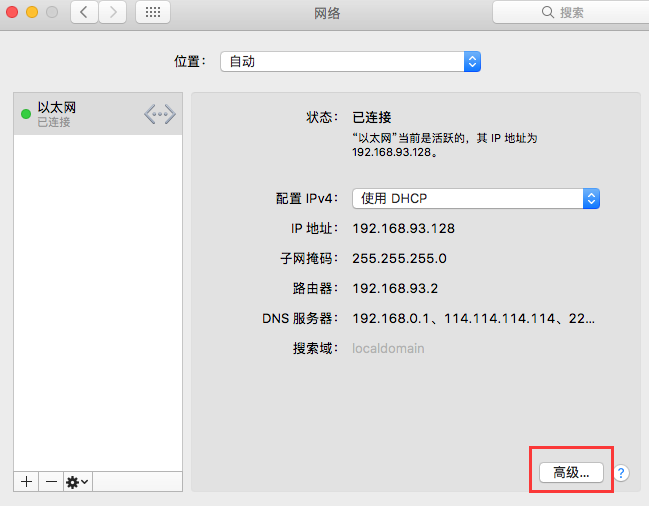Open the 配置 IPv4 dropdown
The height and width of the screenshot is (506, 649).
click(x=476, y=199)
